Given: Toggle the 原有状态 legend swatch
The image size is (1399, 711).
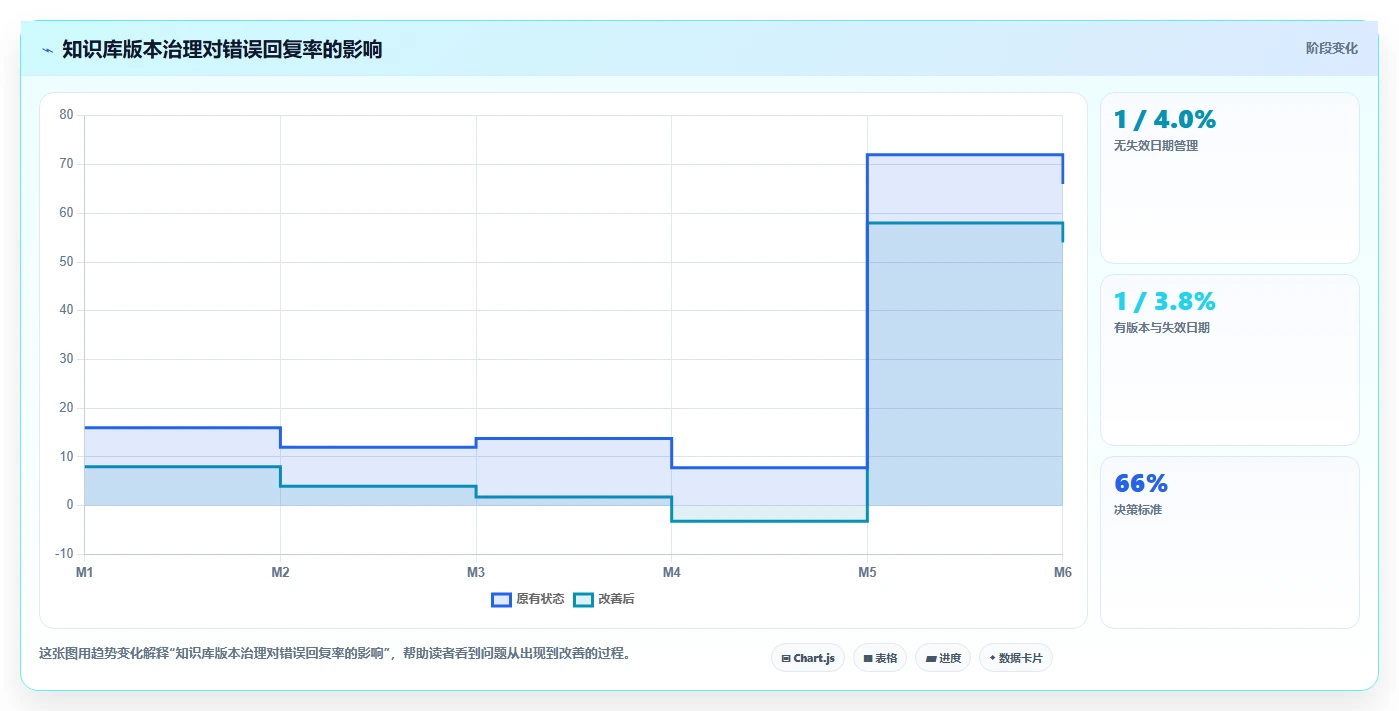Looking at the screenshot, I should (x=501, y=599).
